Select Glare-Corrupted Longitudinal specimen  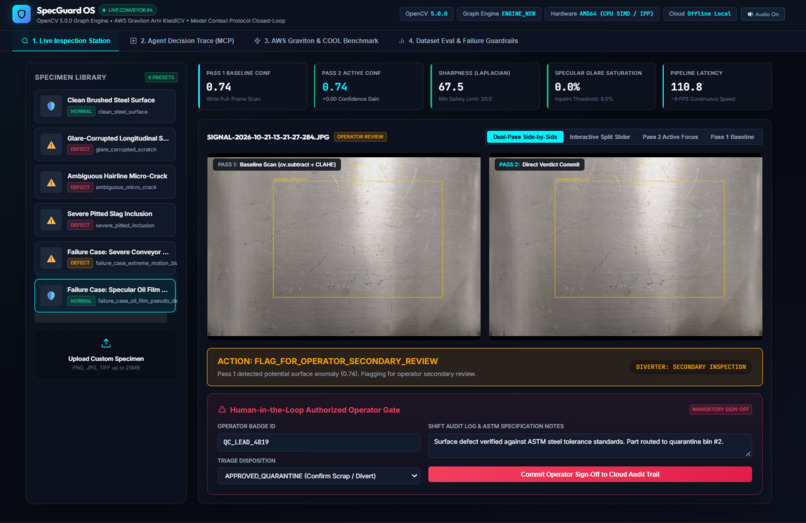tap(105, 144)
